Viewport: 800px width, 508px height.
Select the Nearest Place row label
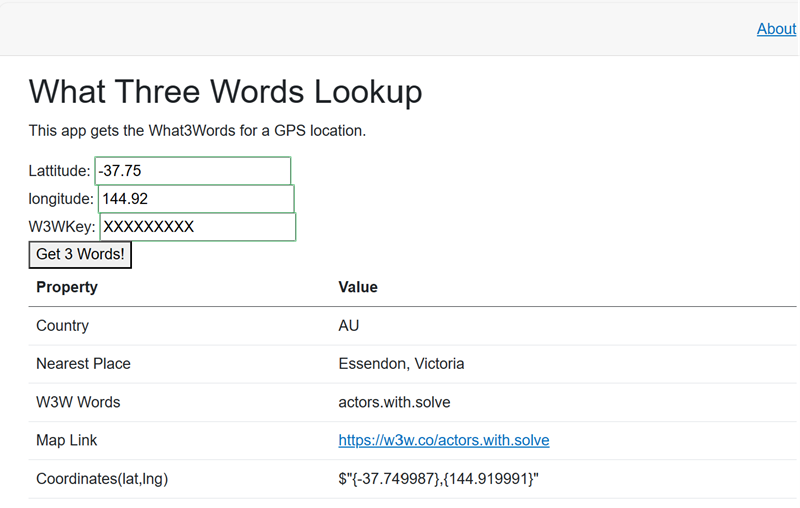(83, 364)
